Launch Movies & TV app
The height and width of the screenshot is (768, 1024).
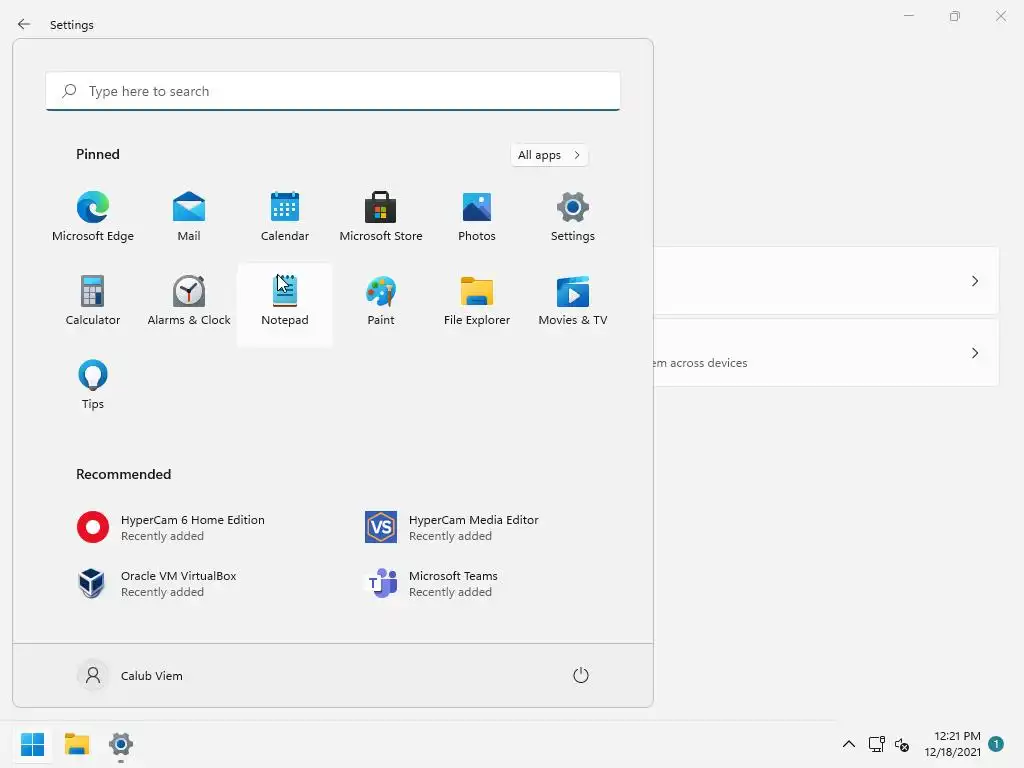point(573,301)
